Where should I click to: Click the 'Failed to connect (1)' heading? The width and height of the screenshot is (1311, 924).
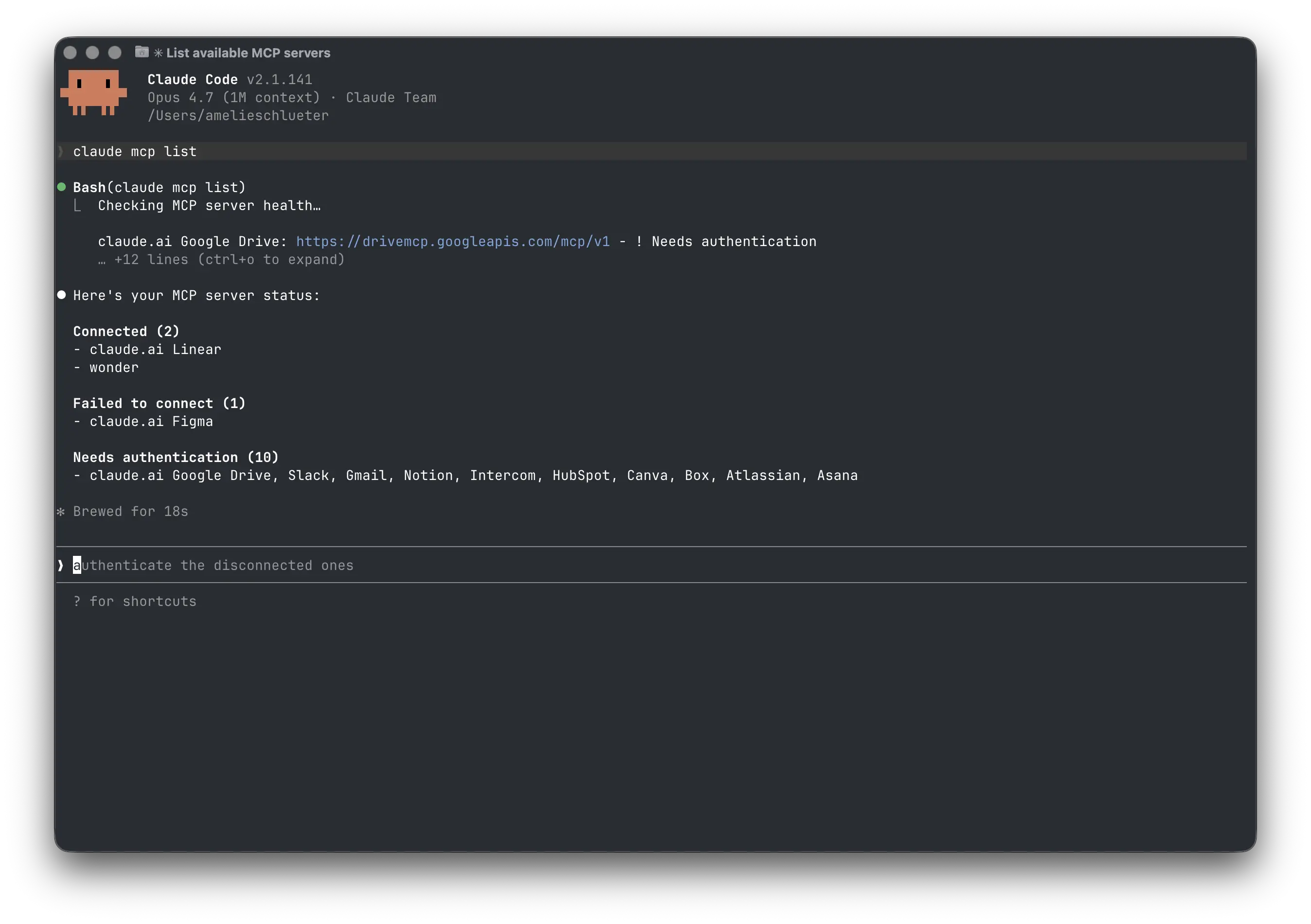[x=159, y=403]
